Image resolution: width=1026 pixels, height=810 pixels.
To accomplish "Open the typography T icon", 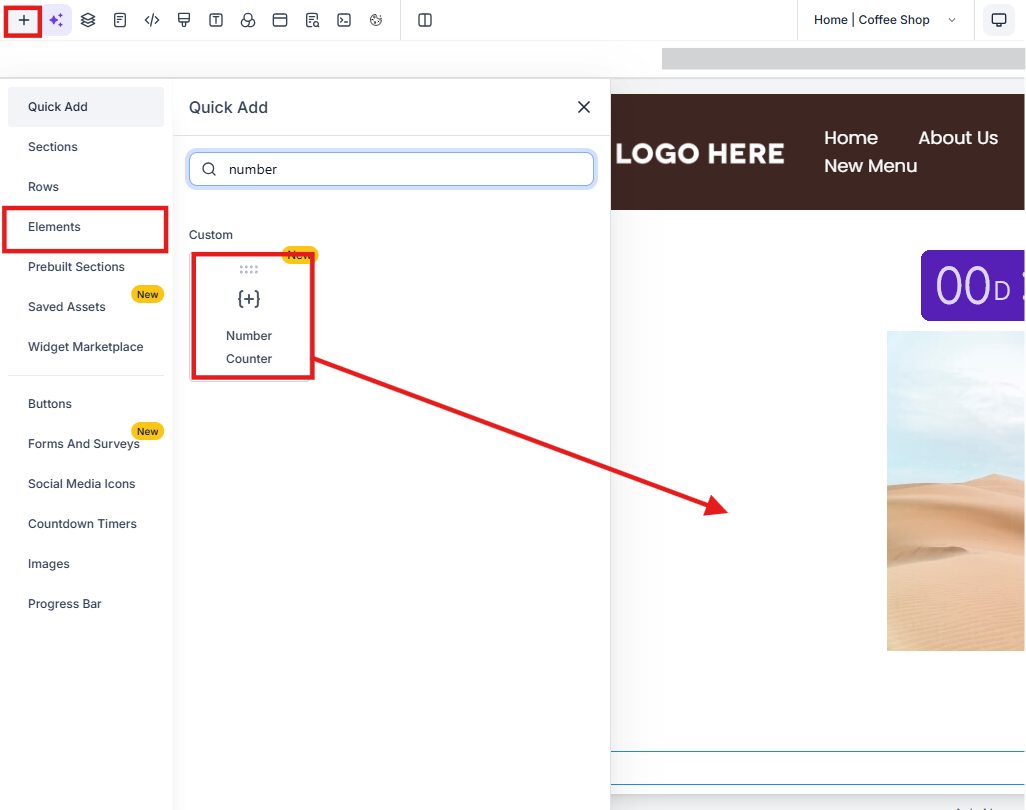I will pyautogui.click(x=216, y=20).
